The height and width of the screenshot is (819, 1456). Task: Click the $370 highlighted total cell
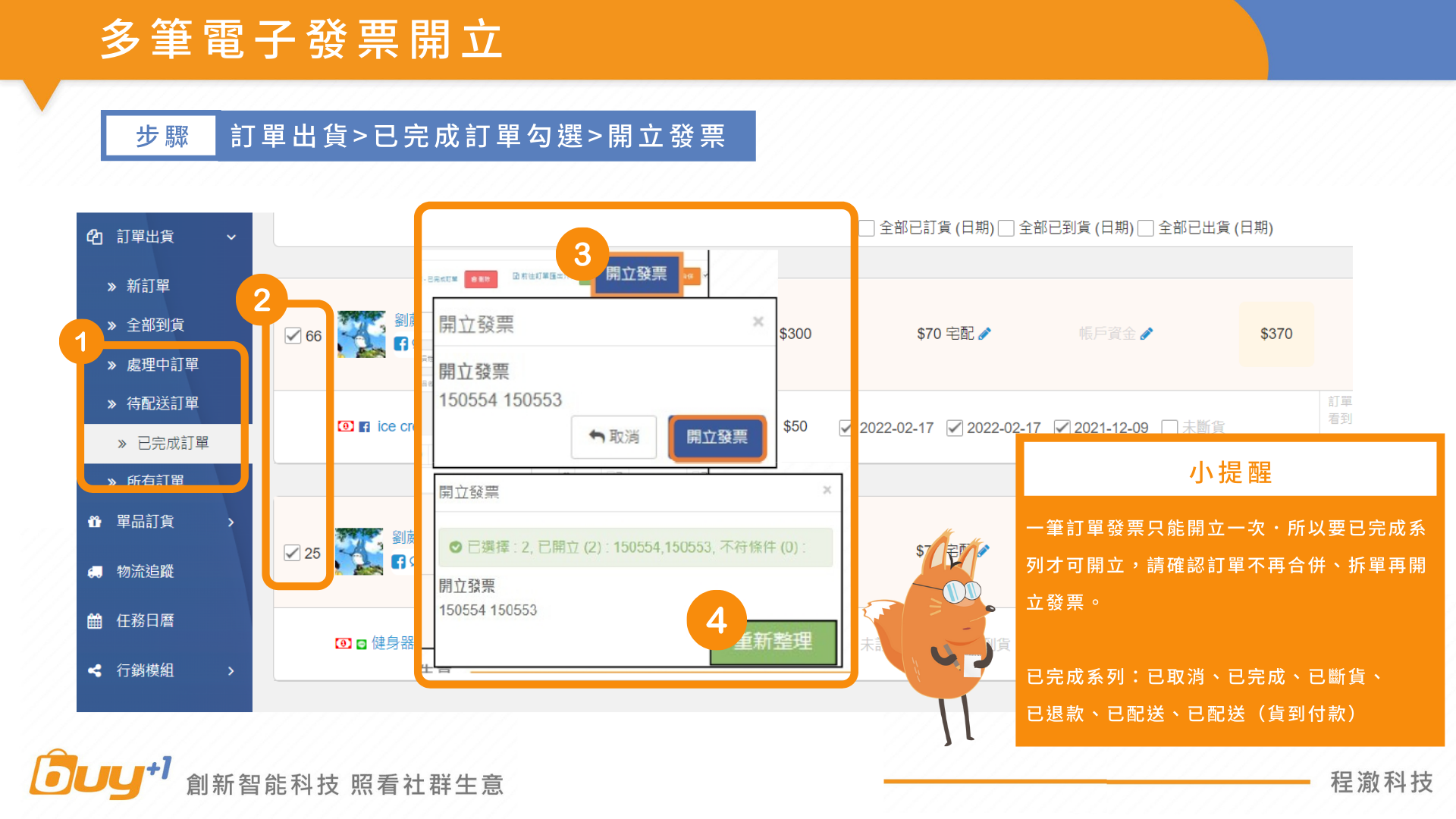(x=1276, y=334)
